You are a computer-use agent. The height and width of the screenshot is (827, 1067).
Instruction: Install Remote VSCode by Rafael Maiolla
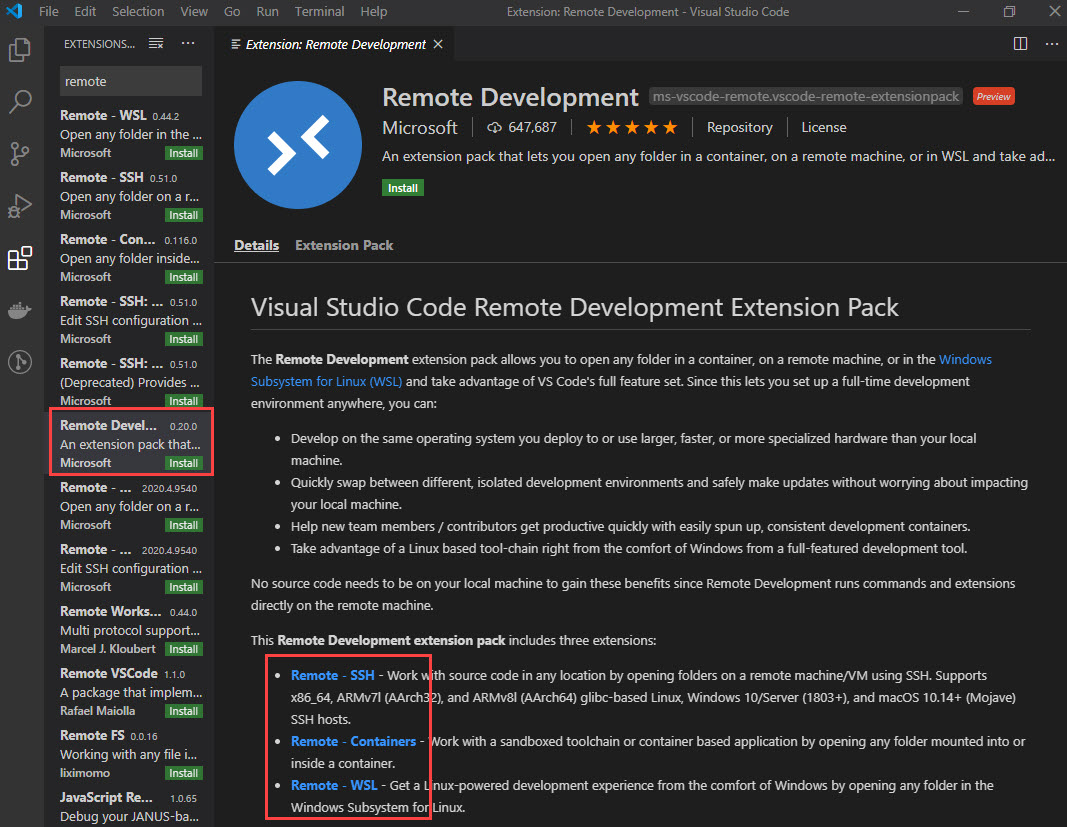(x=184, y=711)
